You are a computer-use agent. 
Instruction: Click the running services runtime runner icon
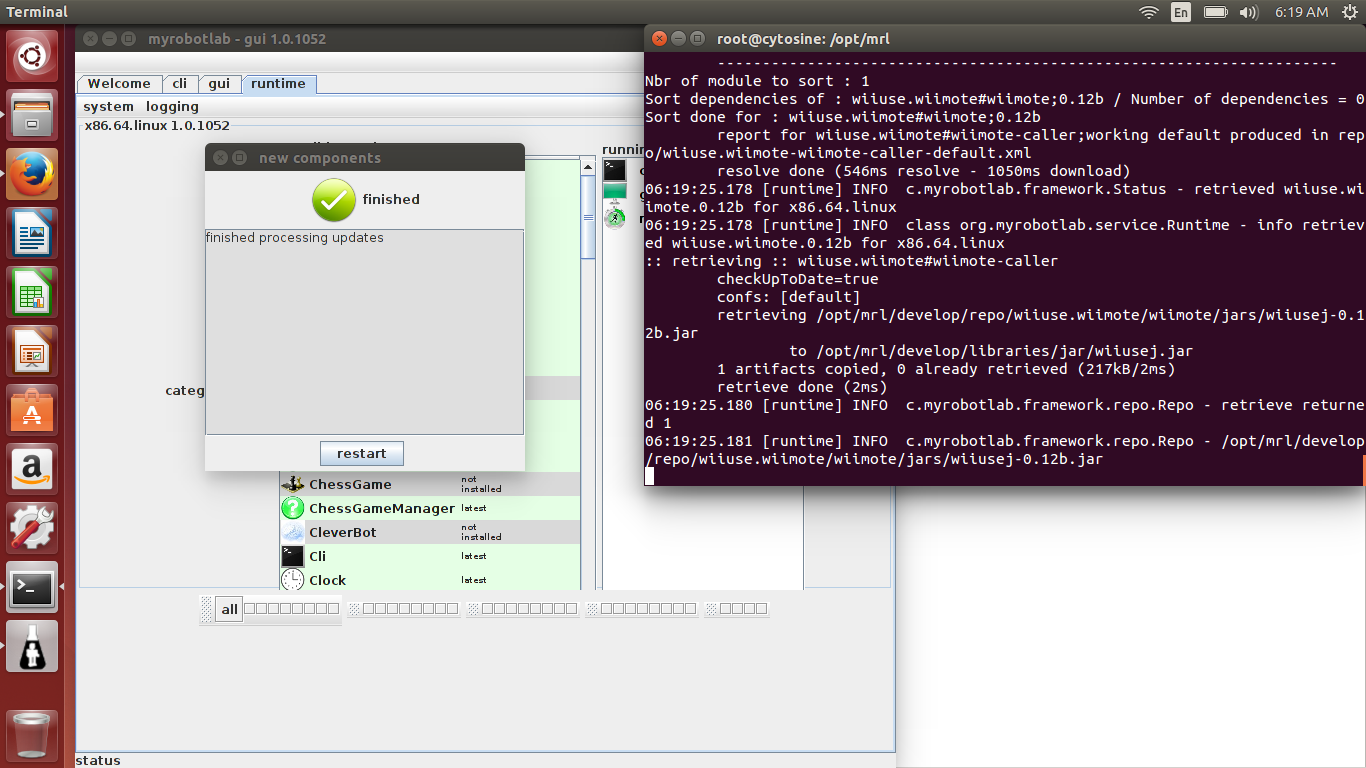pyautogui.click(x=614, y=217)
